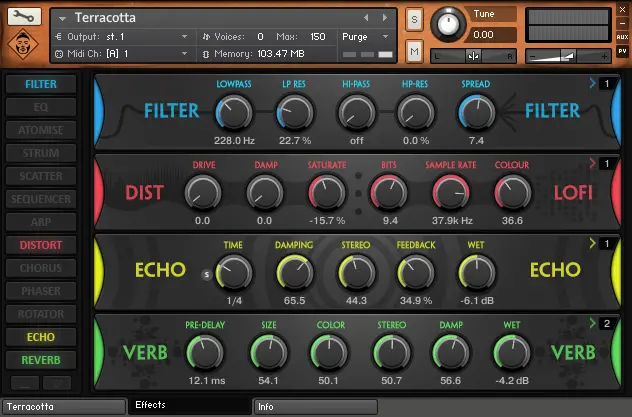Click the FEEDBACK knob
The width and height of the screenshot is (632, 417).
point(416,273)
